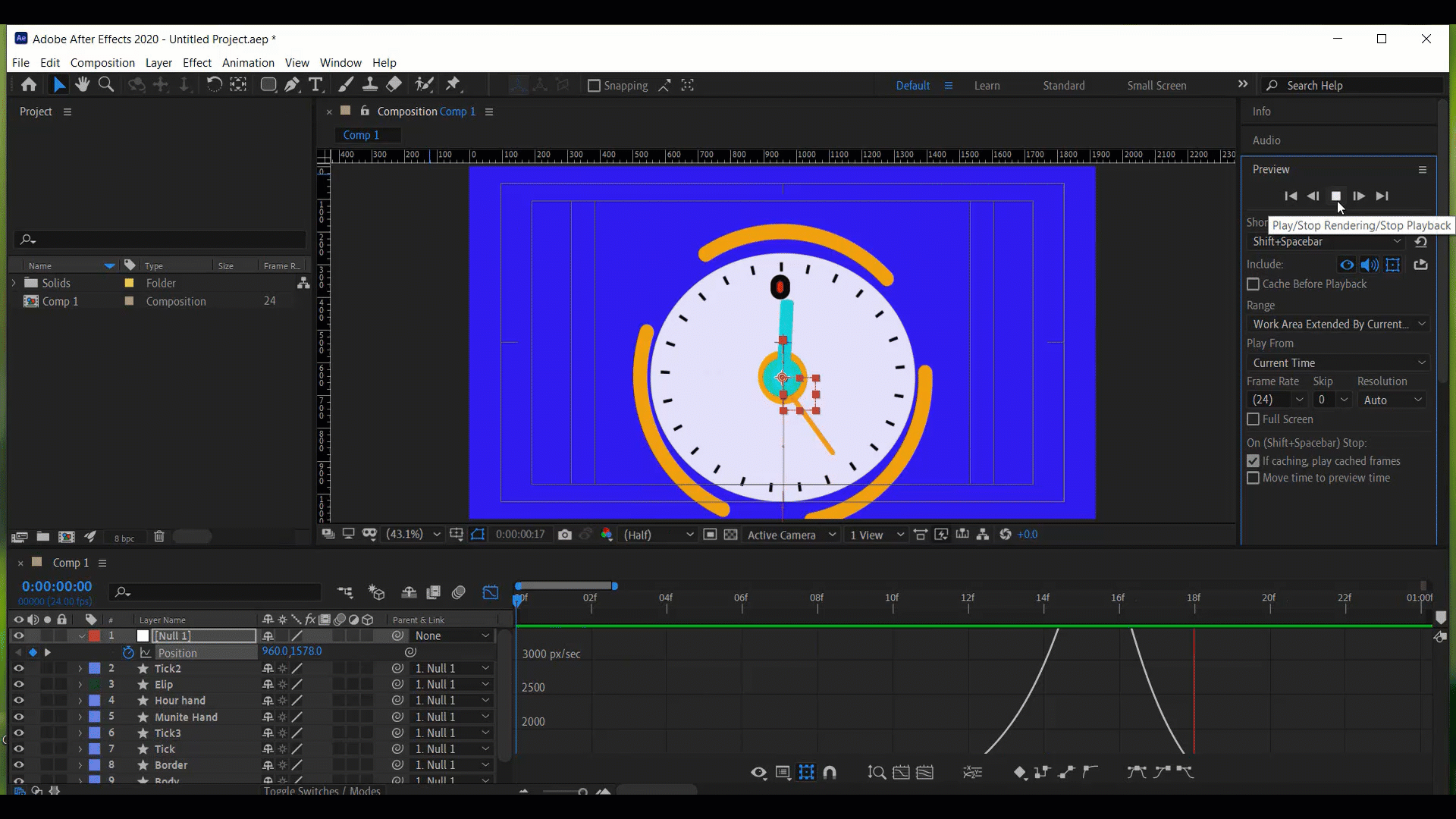Click the Hand tool icon
Screen dimensions: 1456x819
pos(82,85)
